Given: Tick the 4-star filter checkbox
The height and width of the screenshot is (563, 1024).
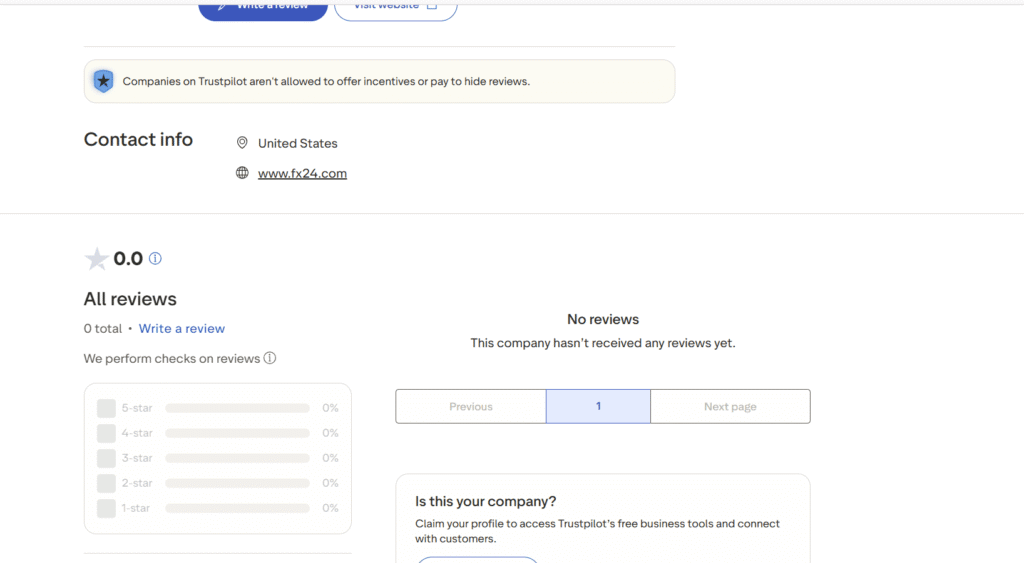Looking at the screenshot, I should pyautogui.click(x=106, y=433).
